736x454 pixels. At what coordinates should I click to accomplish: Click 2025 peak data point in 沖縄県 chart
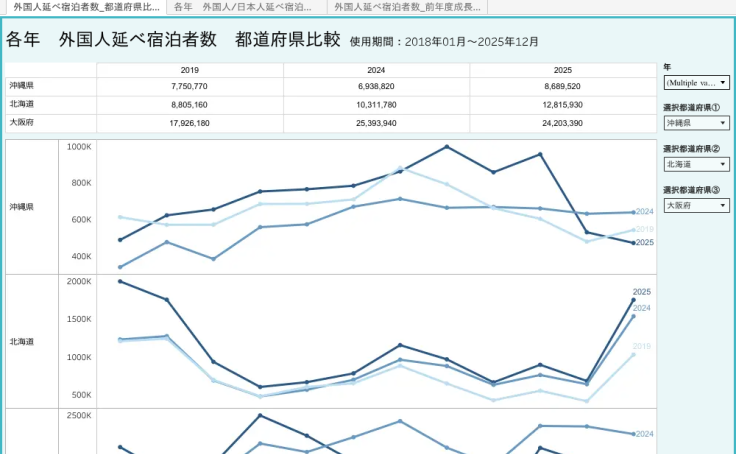point(446,147)
